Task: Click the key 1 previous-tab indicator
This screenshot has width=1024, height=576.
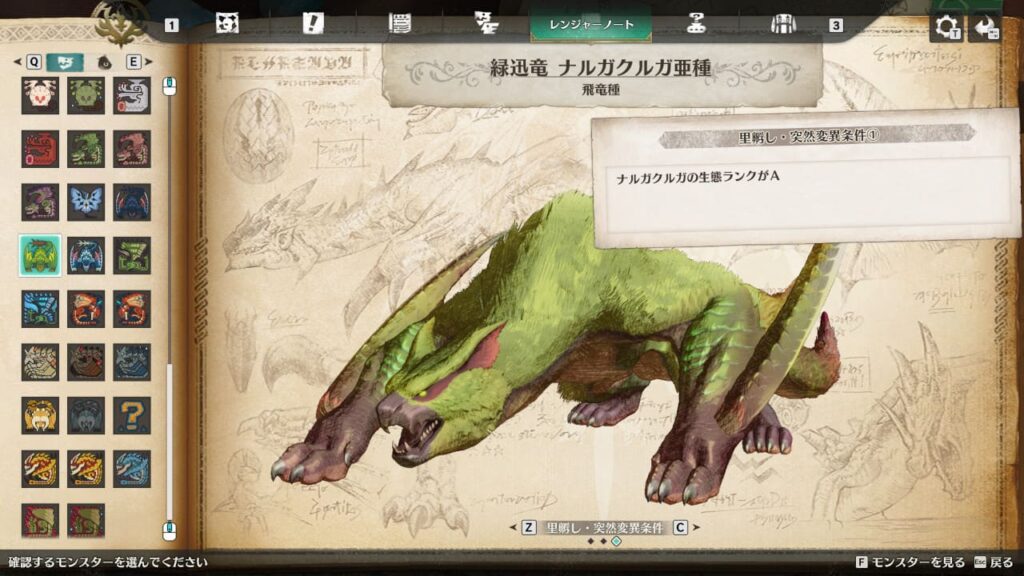Action: (171, 25)
